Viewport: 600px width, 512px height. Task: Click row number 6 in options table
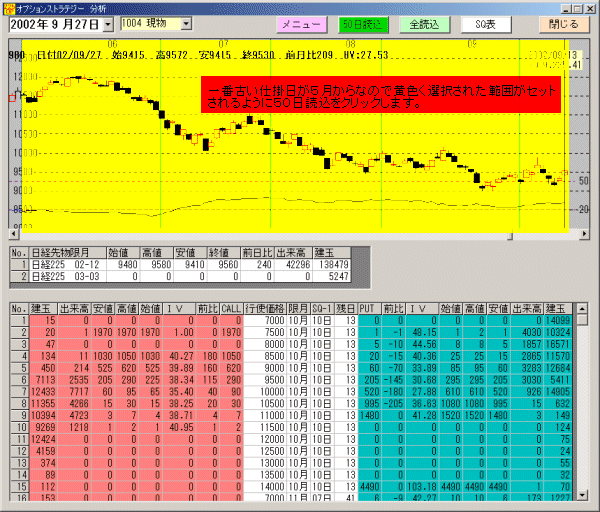[20, 380]
